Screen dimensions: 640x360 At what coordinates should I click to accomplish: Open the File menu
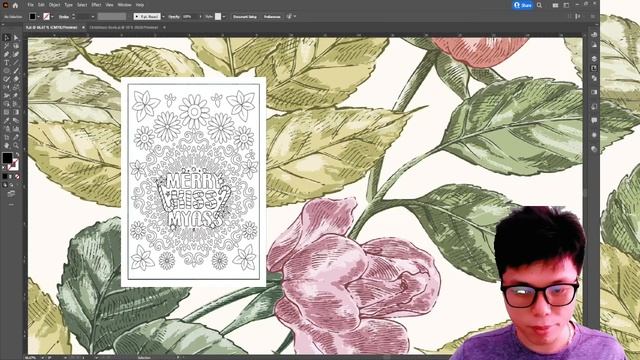pos(31,5)
